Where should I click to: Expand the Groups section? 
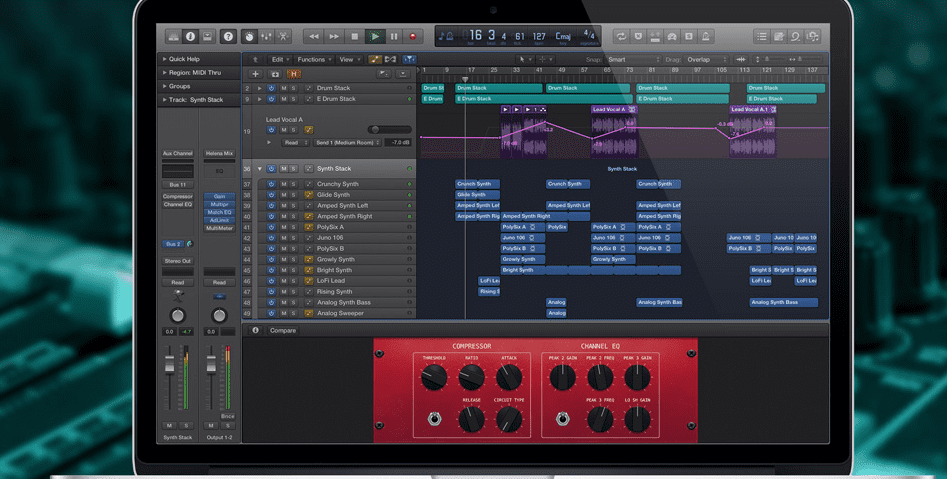(165, 86)
